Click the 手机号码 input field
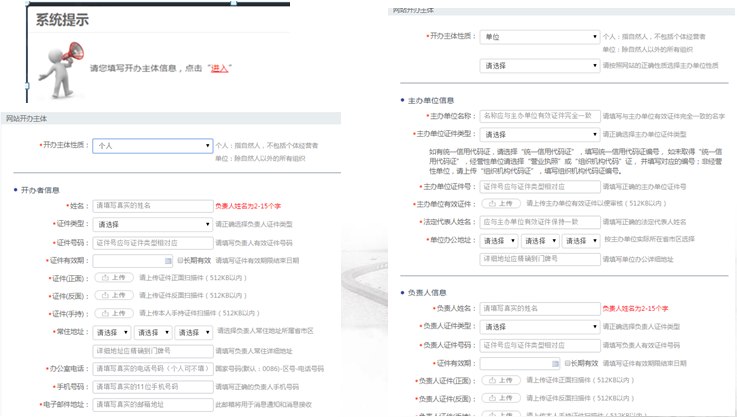The width and height of the screenshot is (737, 417). tap(152, 386)
